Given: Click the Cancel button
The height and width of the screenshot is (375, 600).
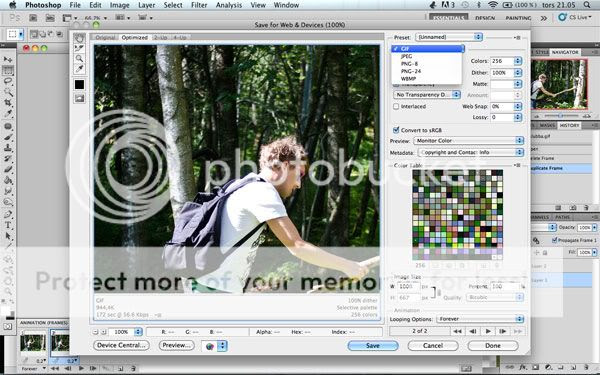Looking at the screenshot, I should (433, 346).
